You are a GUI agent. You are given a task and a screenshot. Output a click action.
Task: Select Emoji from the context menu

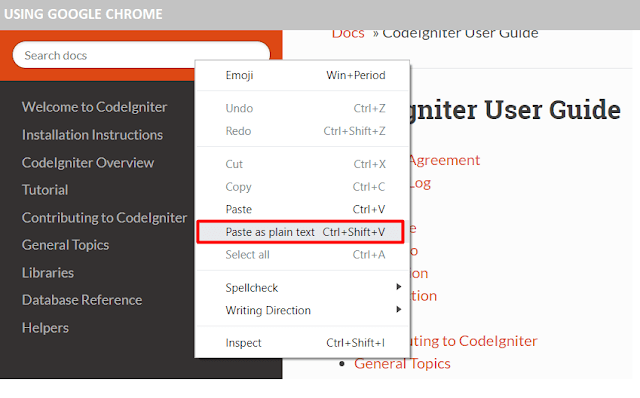[x=302, y=75]
